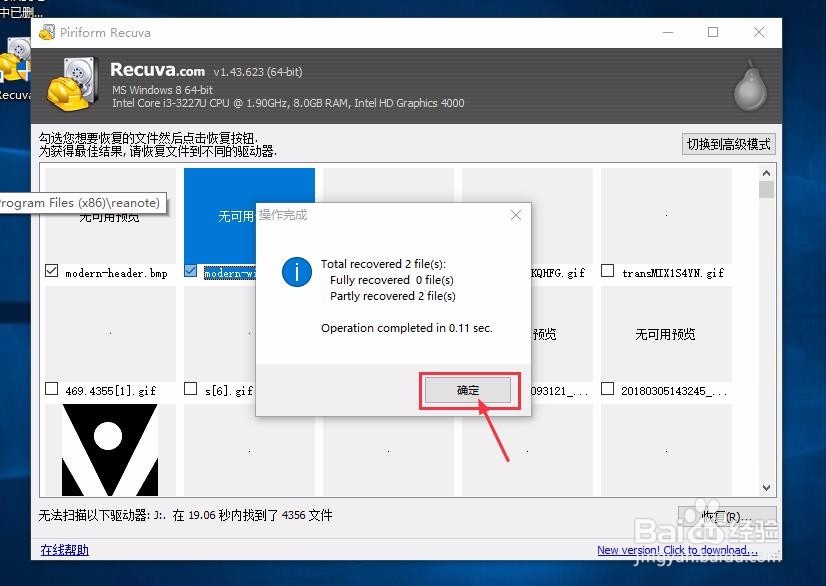Viewport: 826px width, 586px height.
Task: Select the black and white V-shaped thumbnail
Action: (x=110, y=450)
